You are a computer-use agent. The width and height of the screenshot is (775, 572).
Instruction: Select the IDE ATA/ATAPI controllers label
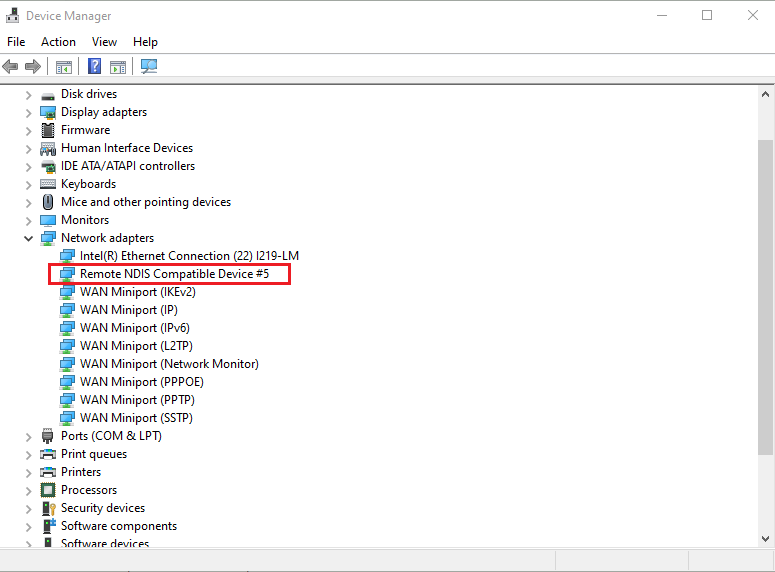coord(128,166)
